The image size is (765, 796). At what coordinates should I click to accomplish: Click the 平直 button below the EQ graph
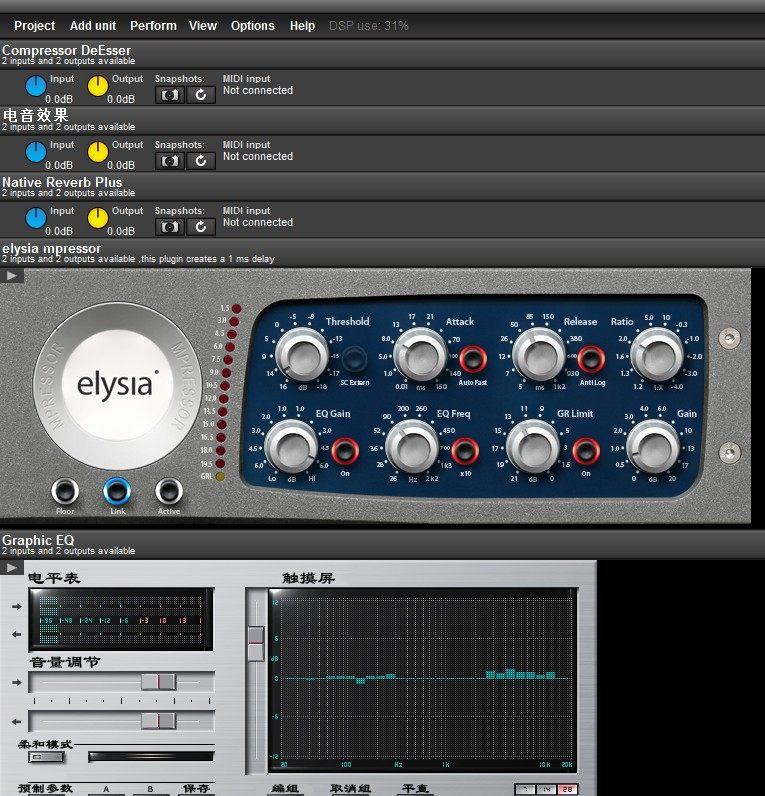[x=414, y=789]
